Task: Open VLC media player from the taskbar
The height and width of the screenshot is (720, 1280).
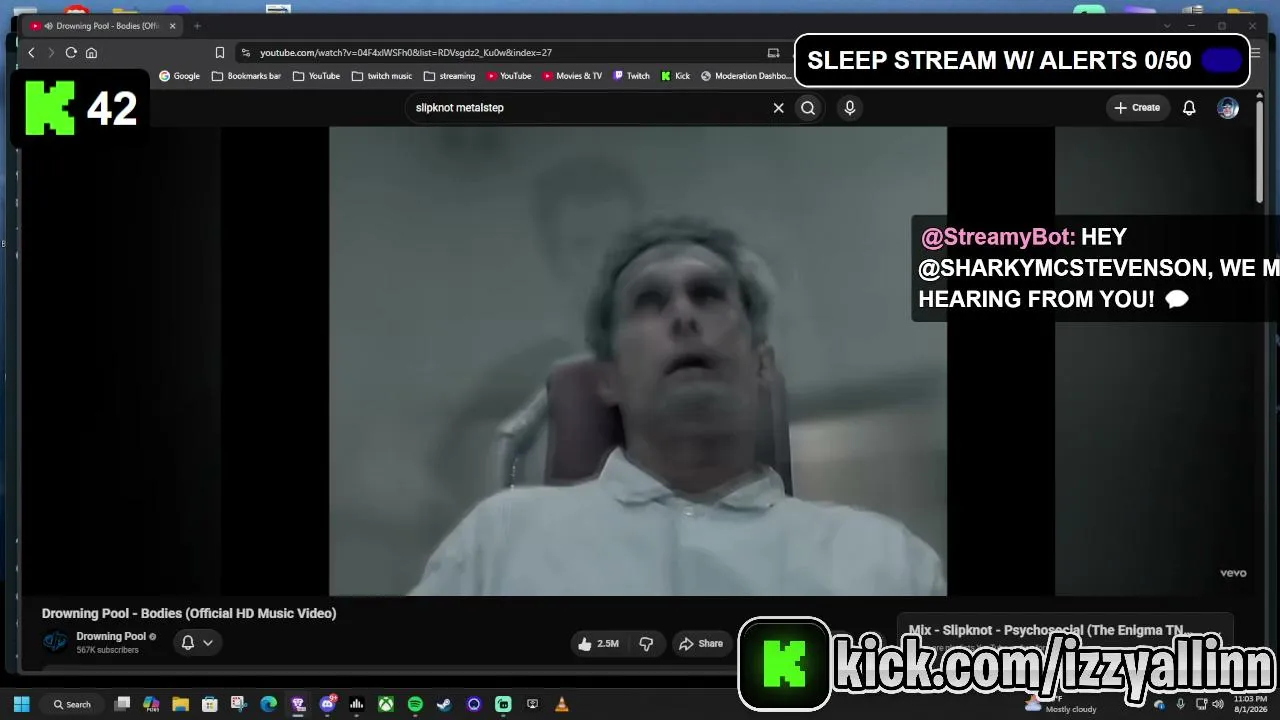Action: tap(561, 704)
